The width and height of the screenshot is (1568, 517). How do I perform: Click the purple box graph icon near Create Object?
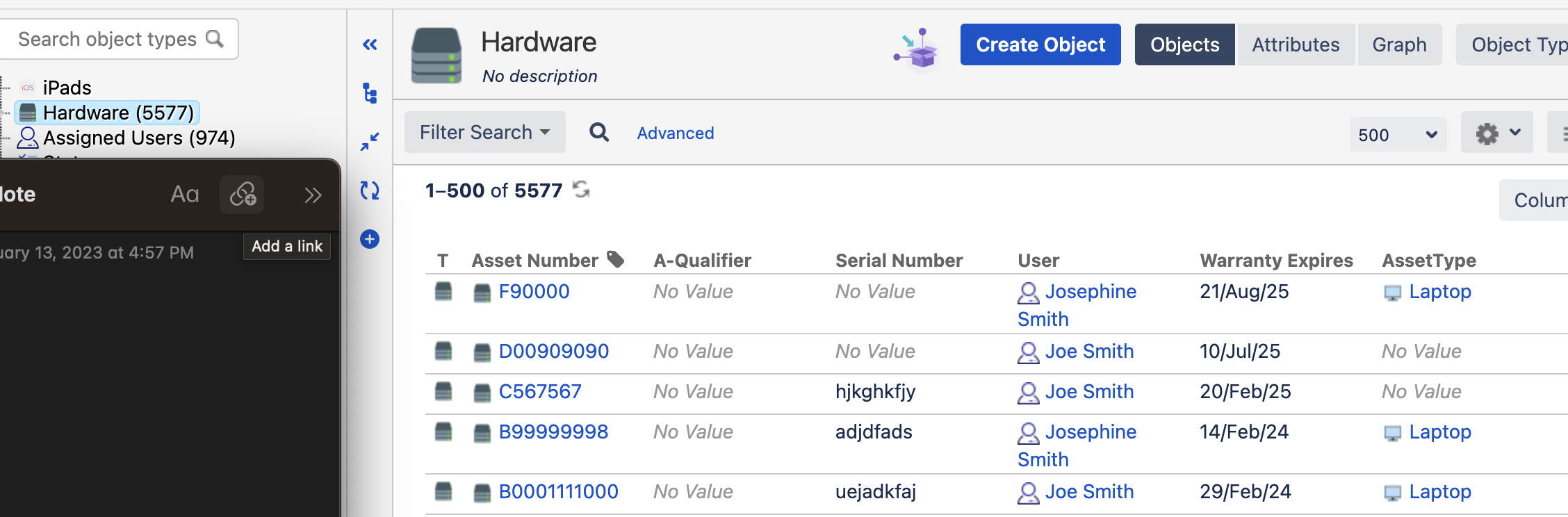click(x=917, y=49)
